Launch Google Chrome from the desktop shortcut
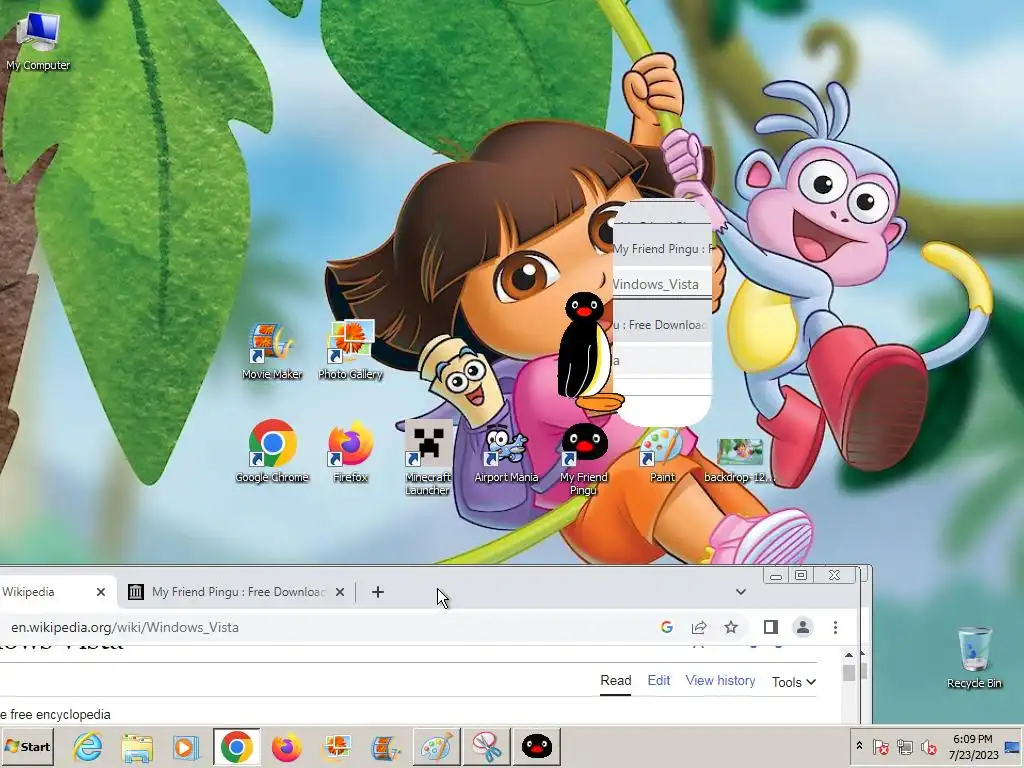The height and width of the screenshot is (768, 1024). [x=272, y=452]
